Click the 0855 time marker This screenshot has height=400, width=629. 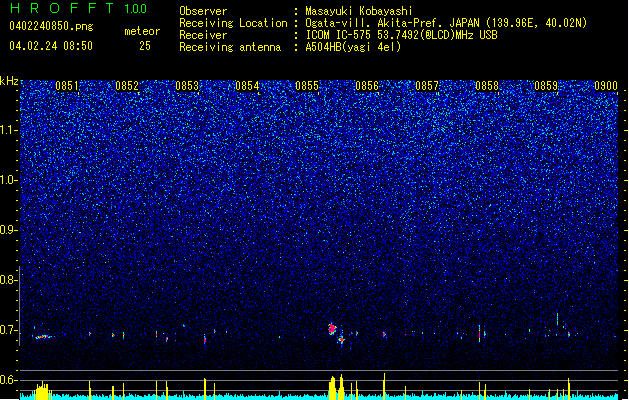(307, 86)
